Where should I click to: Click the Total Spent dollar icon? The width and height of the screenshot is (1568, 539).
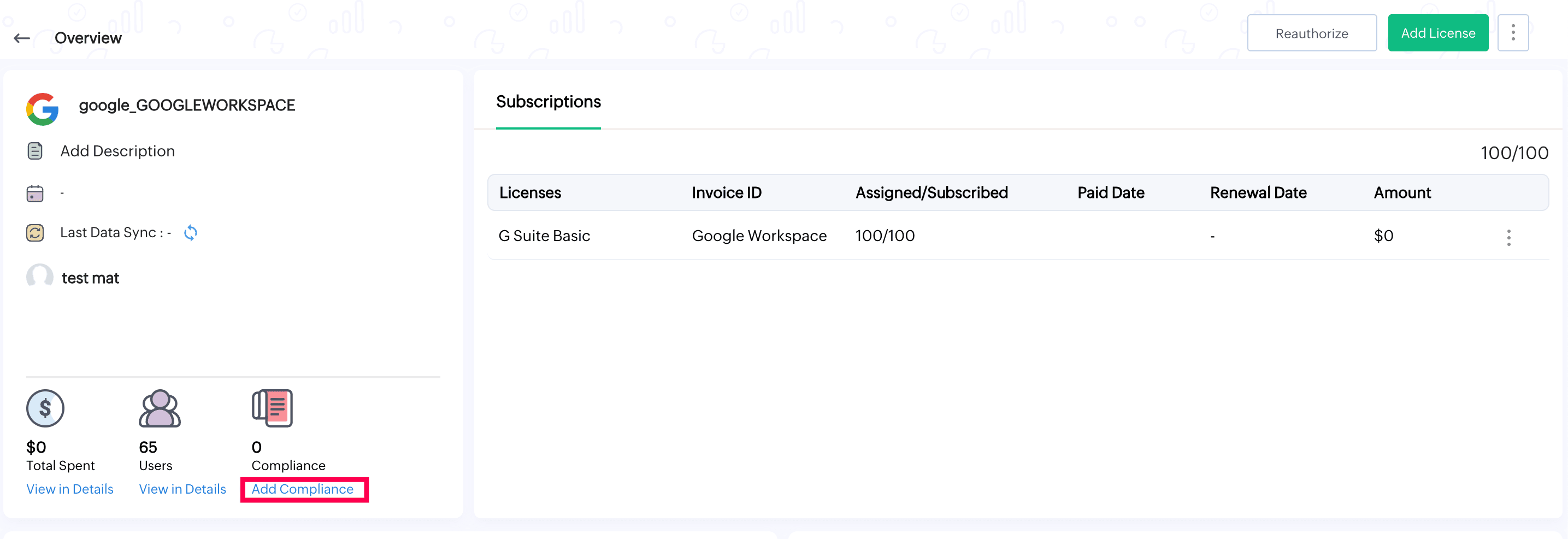click(x=45, y=408)
